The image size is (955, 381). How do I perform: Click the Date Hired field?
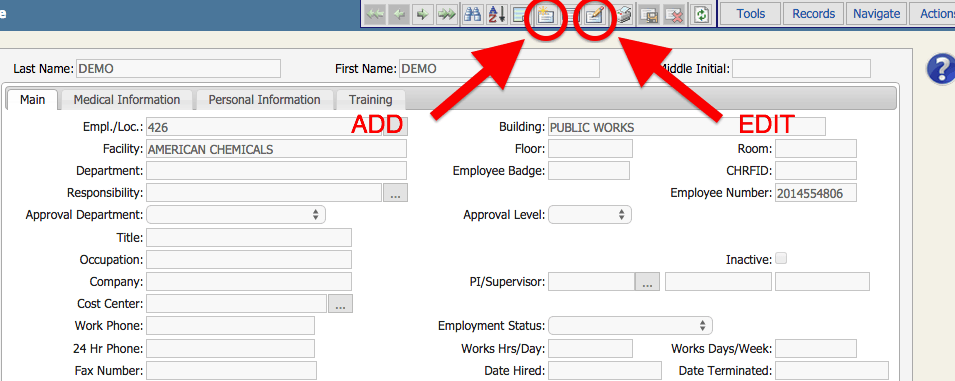coord(605,370)
